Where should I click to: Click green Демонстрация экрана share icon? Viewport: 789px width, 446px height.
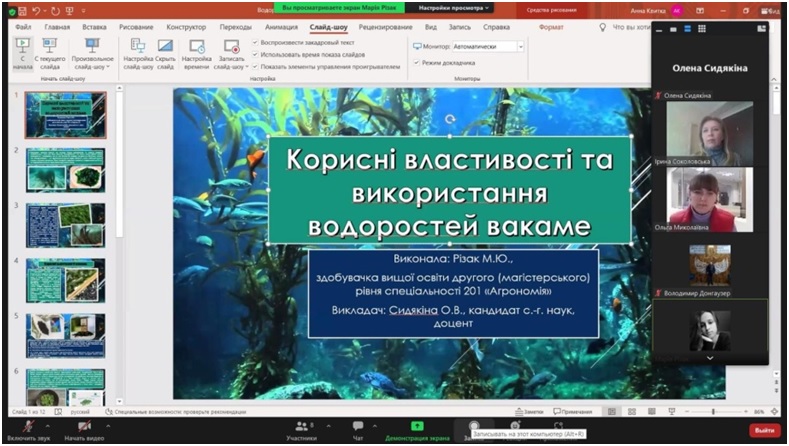pyautogui.click(x=417, y=426)
